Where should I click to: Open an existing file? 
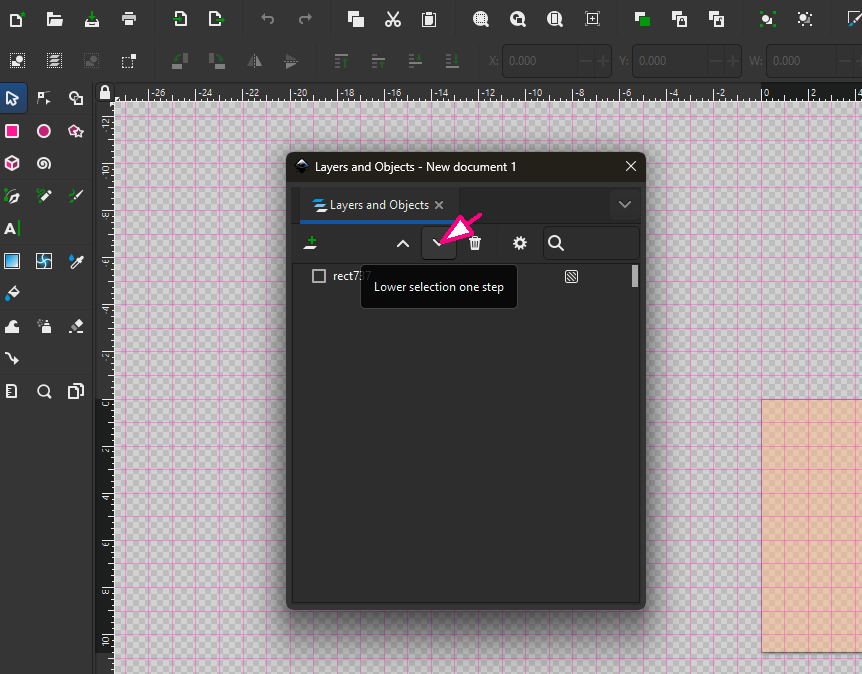click(54, 19)
